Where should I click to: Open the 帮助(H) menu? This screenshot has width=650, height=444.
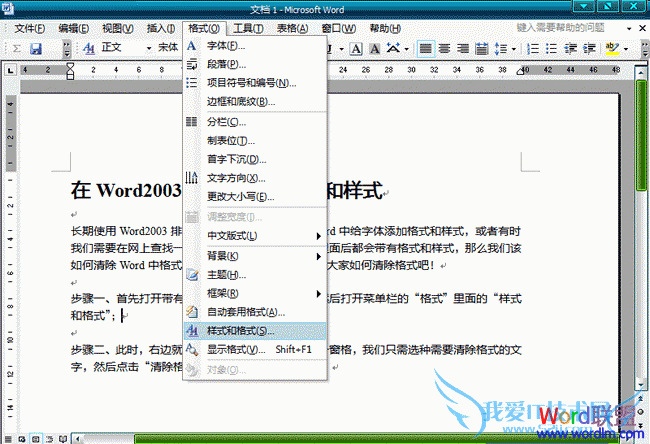[385, 29]
